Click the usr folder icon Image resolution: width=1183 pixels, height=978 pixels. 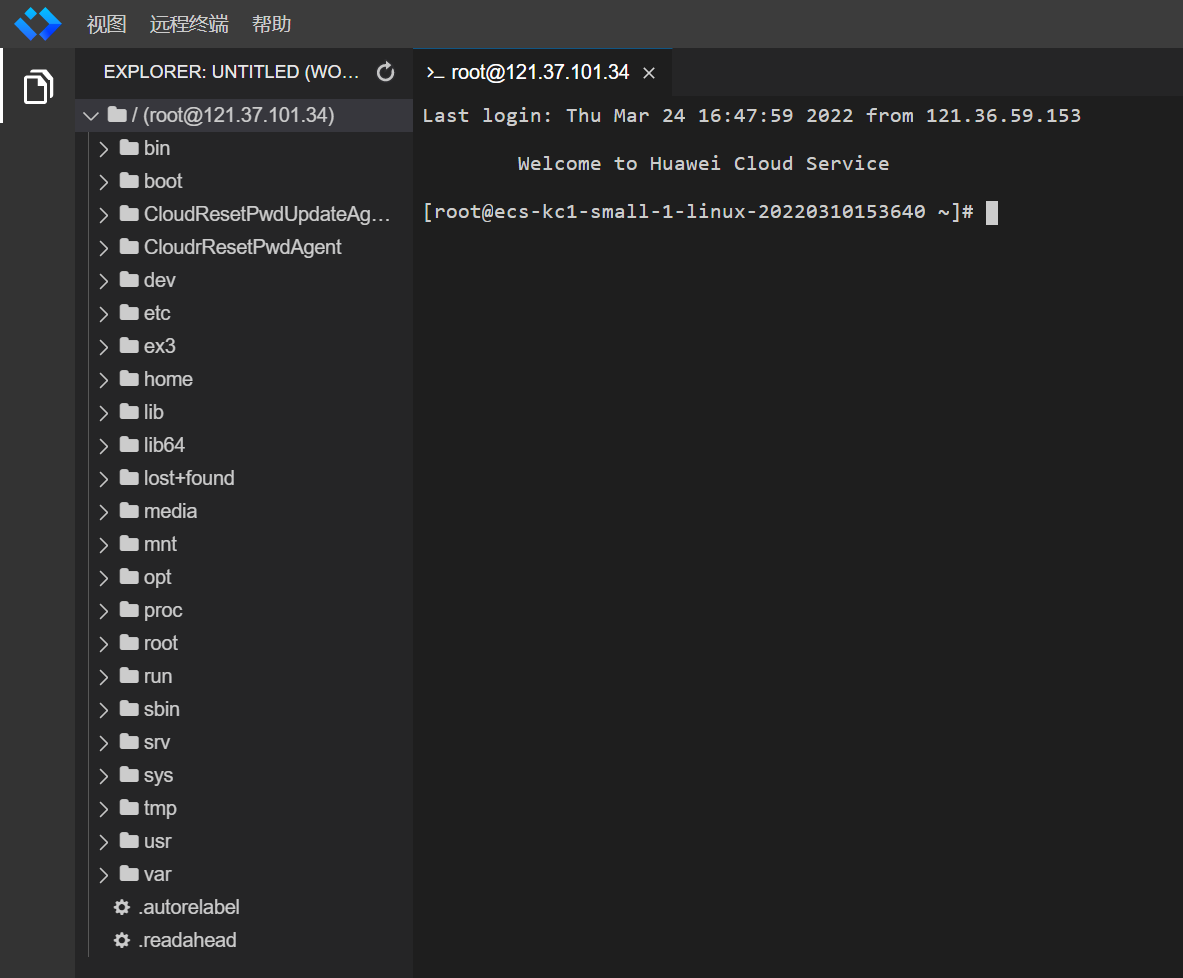129,840
